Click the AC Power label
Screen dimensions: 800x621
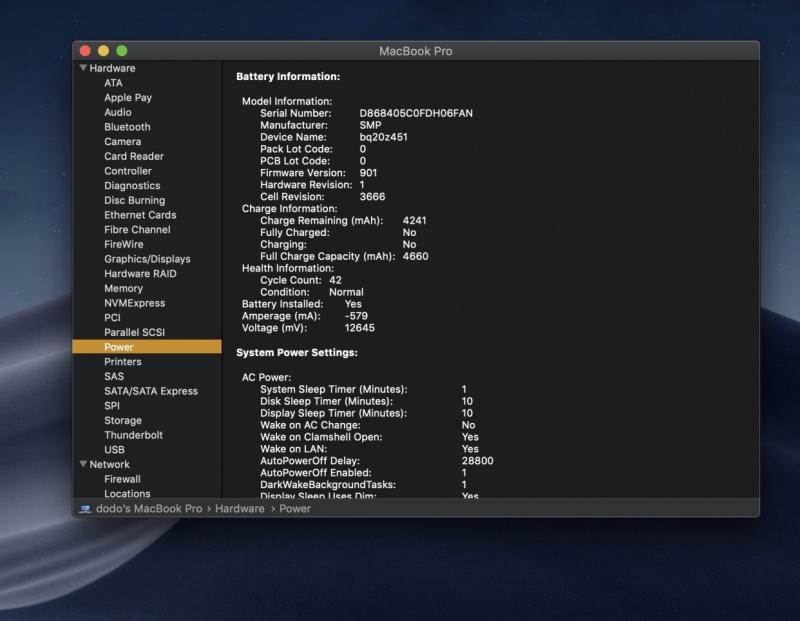click(266, 377)
